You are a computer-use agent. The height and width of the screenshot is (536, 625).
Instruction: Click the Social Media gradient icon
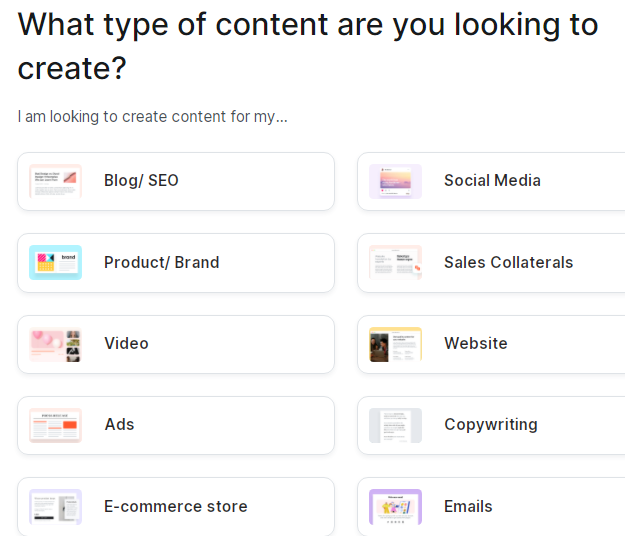(x=395, y=181)
